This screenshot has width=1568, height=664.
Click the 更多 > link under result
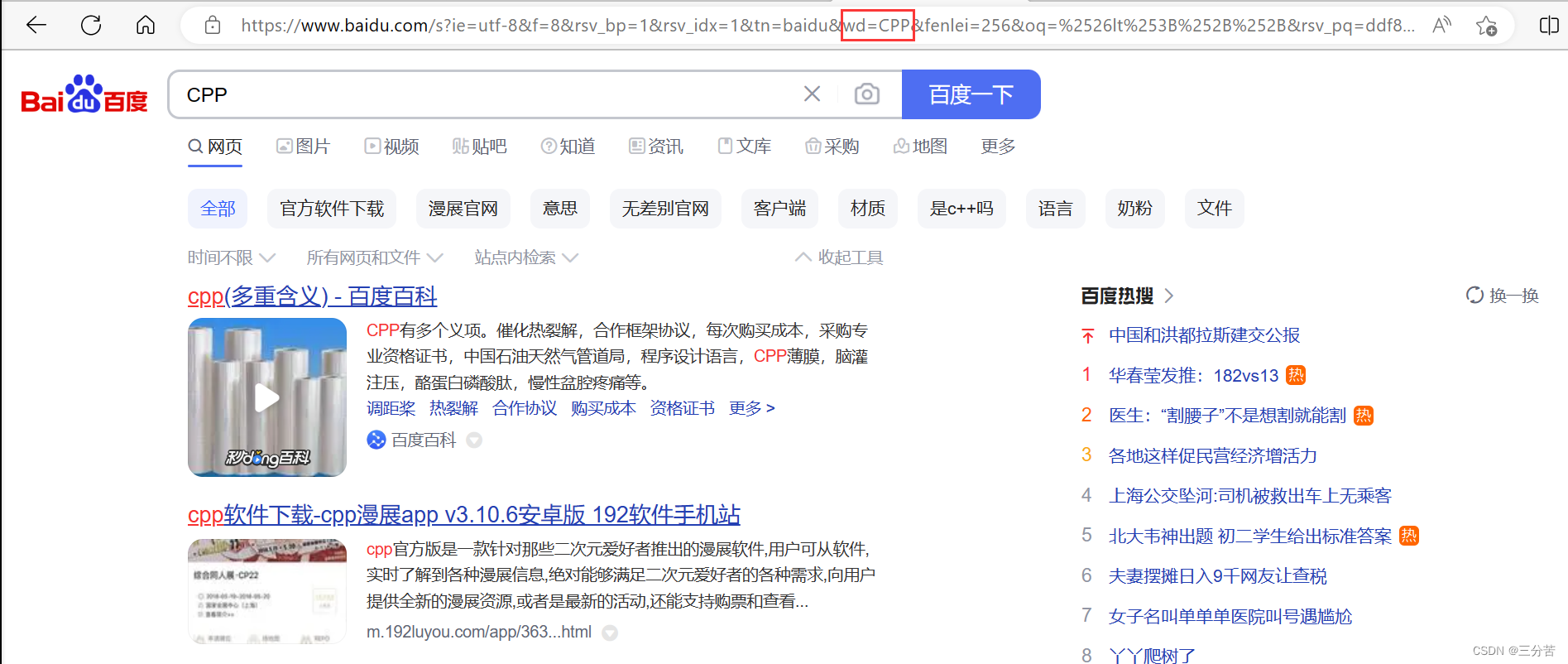pyautogui.click(x=751, y=408)
